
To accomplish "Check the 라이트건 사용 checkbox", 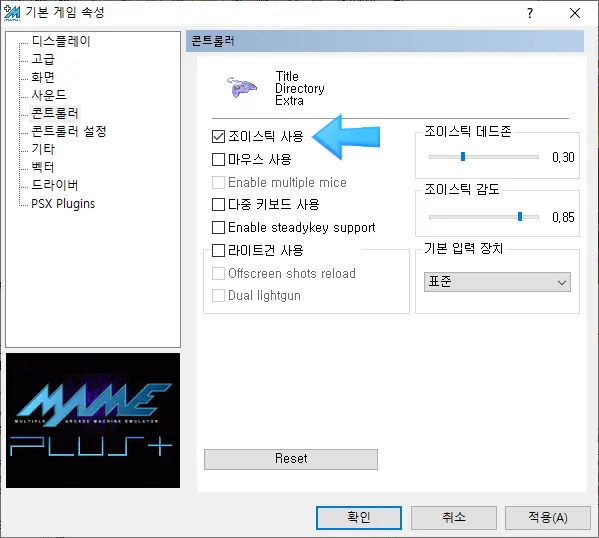I will coord(218,250).
